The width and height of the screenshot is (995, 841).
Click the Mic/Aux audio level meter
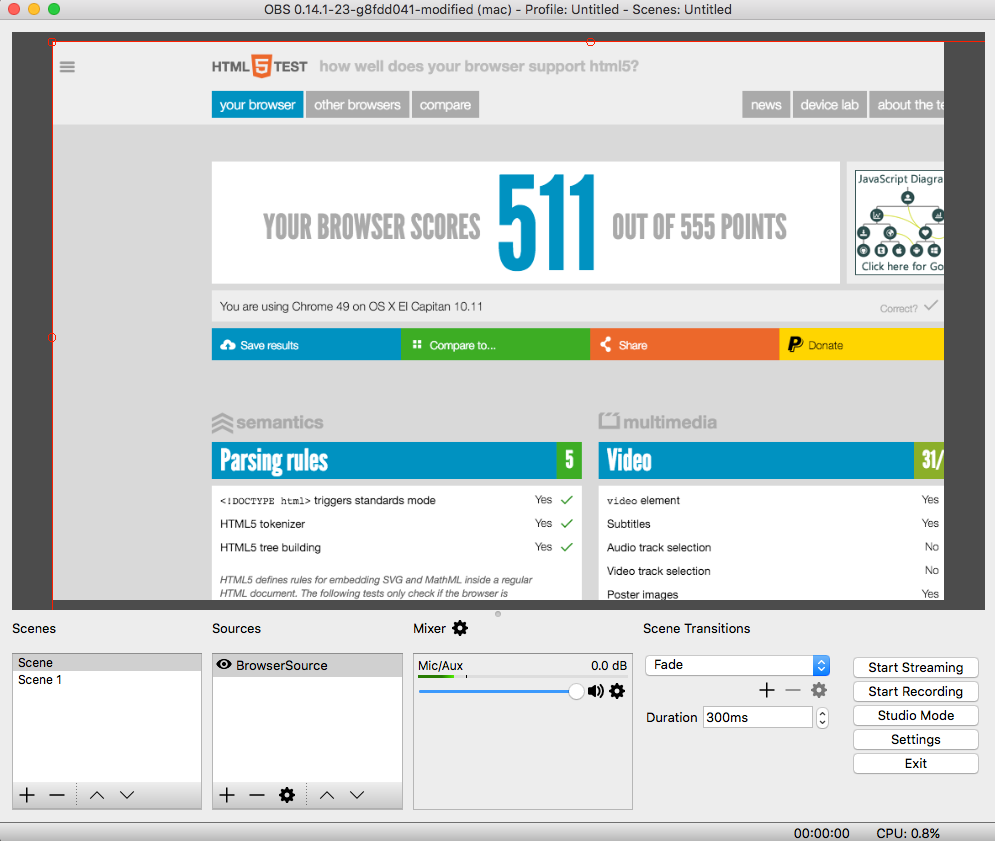[522, 677]
